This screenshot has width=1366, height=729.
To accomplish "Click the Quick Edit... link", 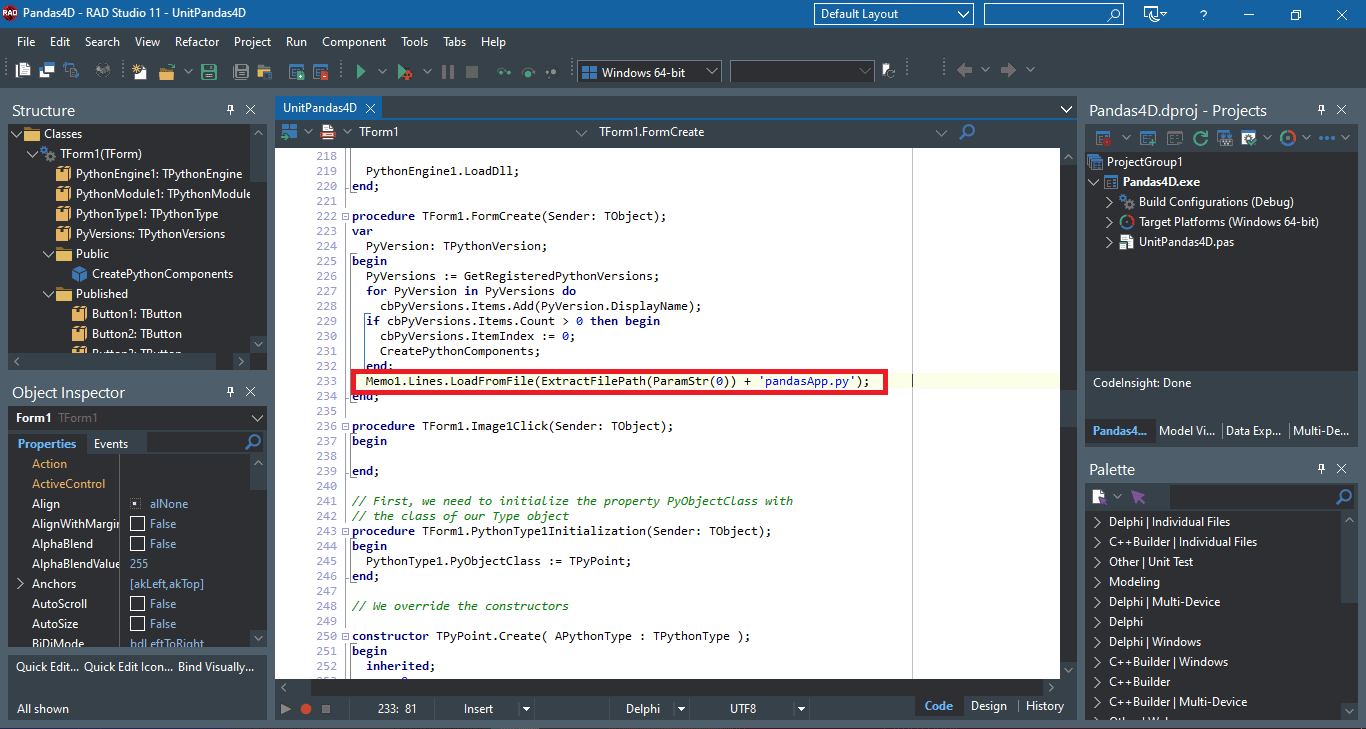I will point(48,667).
